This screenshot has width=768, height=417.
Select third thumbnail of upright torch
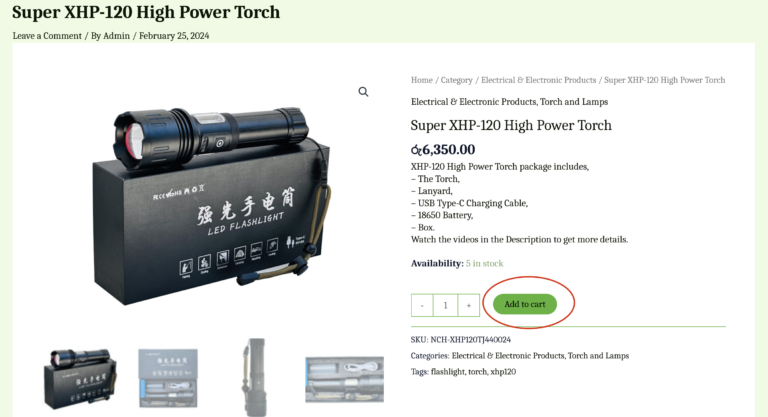[x=256, y=377]
